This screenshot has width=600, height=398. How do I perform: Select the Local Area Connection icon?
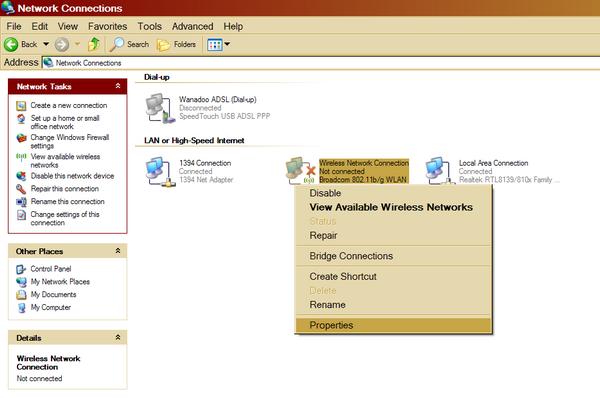(x=440, y=171)
